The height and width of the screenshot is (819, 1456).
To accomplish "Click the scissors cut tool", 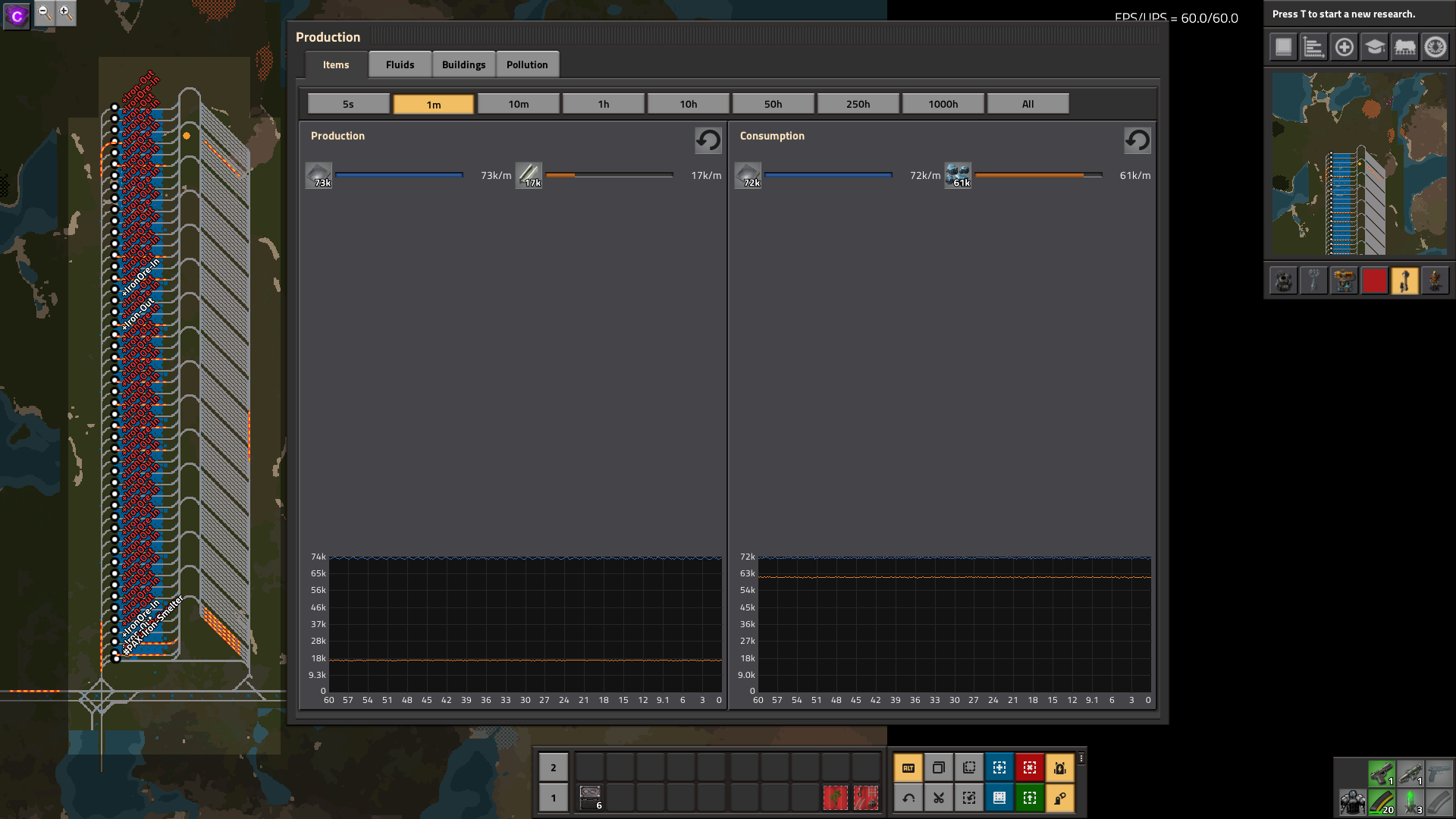I will [939, 798].
